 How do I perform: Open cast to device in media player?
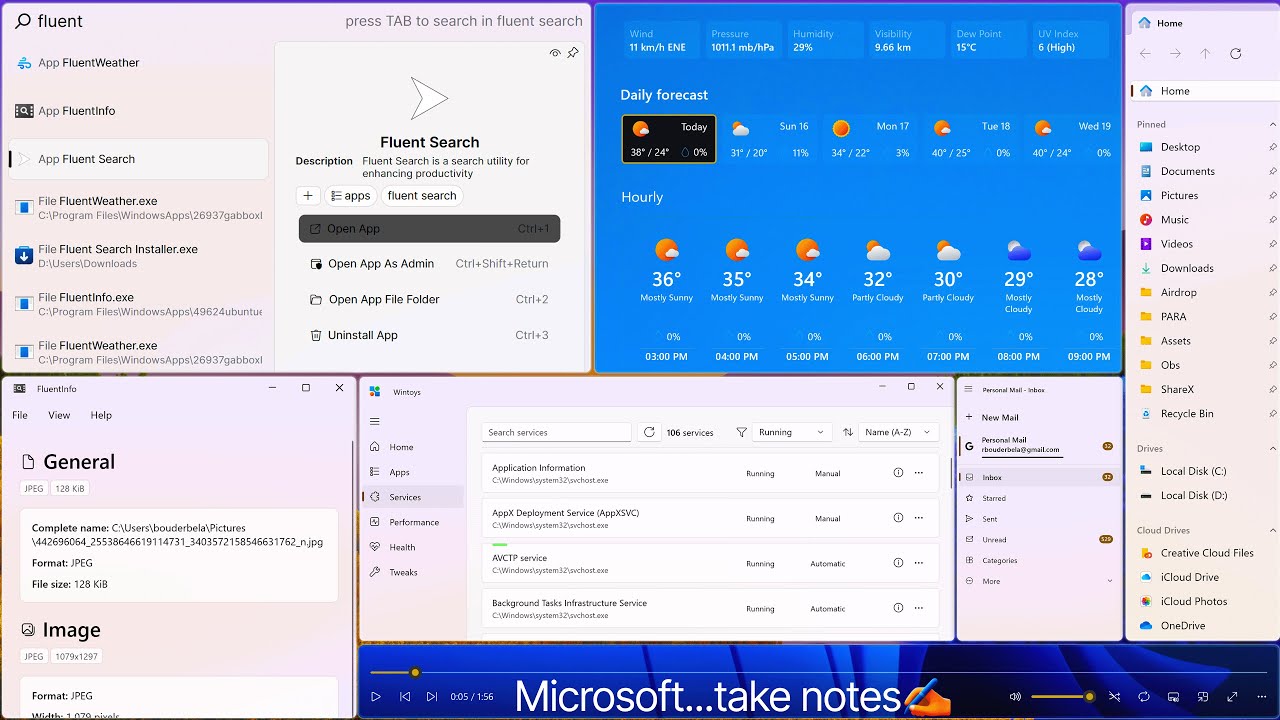point(1174,696)
